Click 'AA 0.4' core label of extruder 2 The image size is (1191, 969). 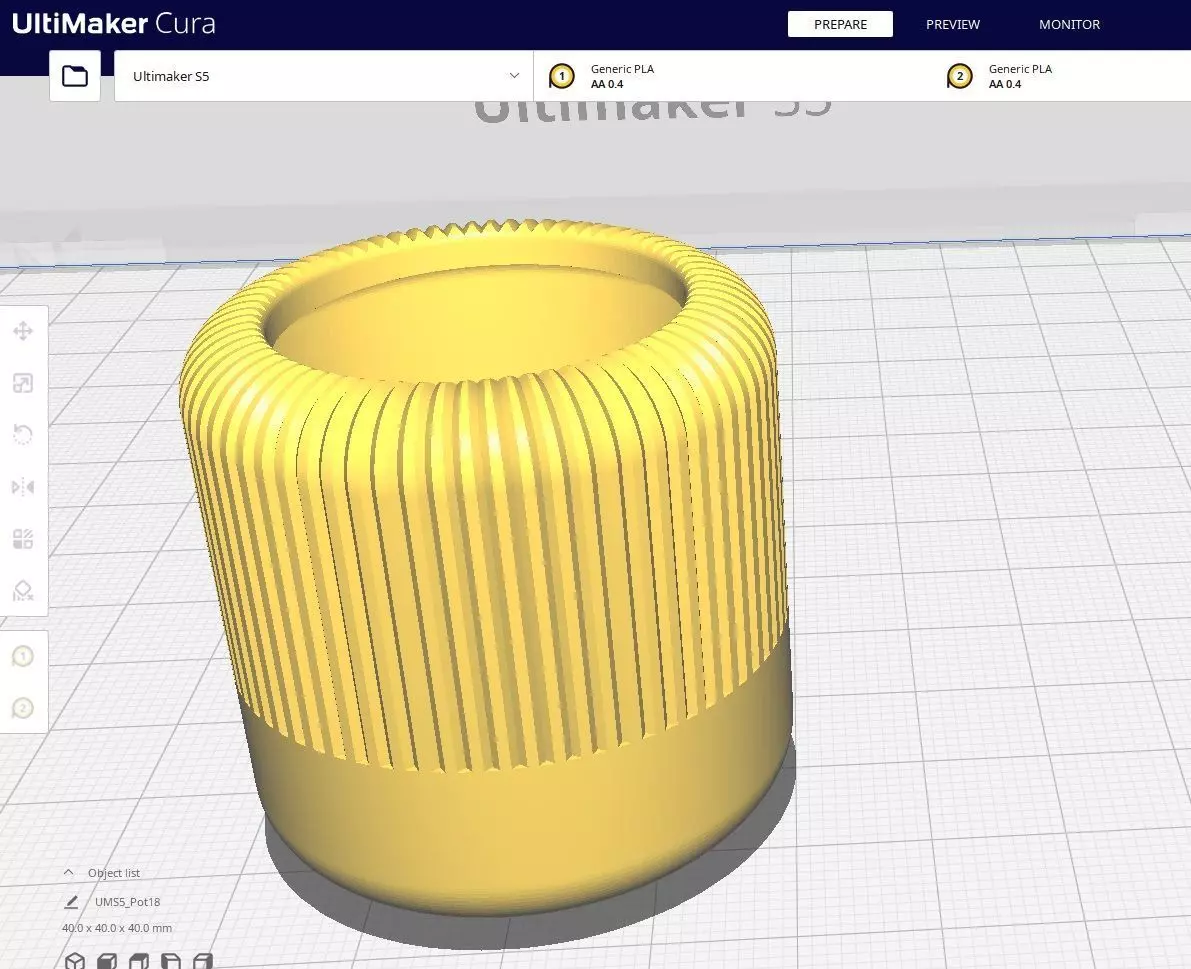1005,84
